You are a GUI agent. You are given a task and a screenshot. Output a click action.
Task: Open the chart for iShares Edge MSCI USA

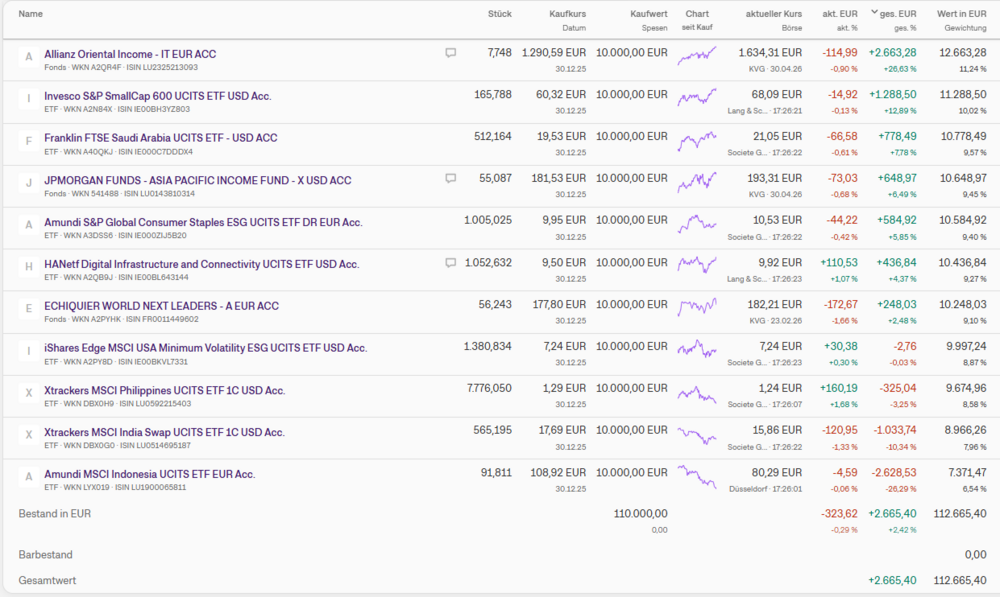[697, 349]
